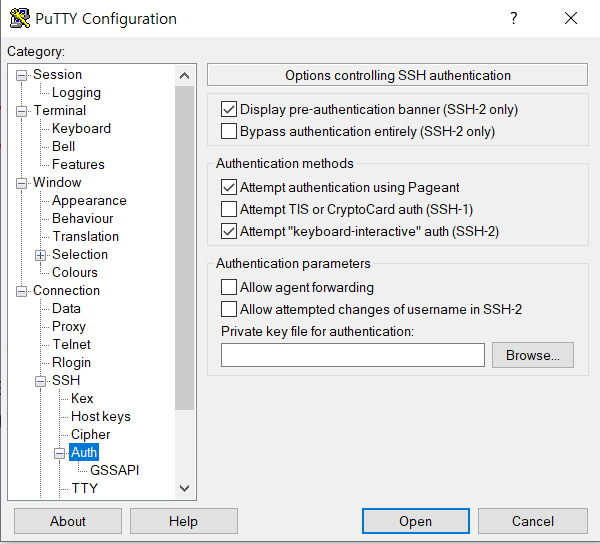Click the About button
The height and width of the screenshot is (544, 600).
coord(68,521)
